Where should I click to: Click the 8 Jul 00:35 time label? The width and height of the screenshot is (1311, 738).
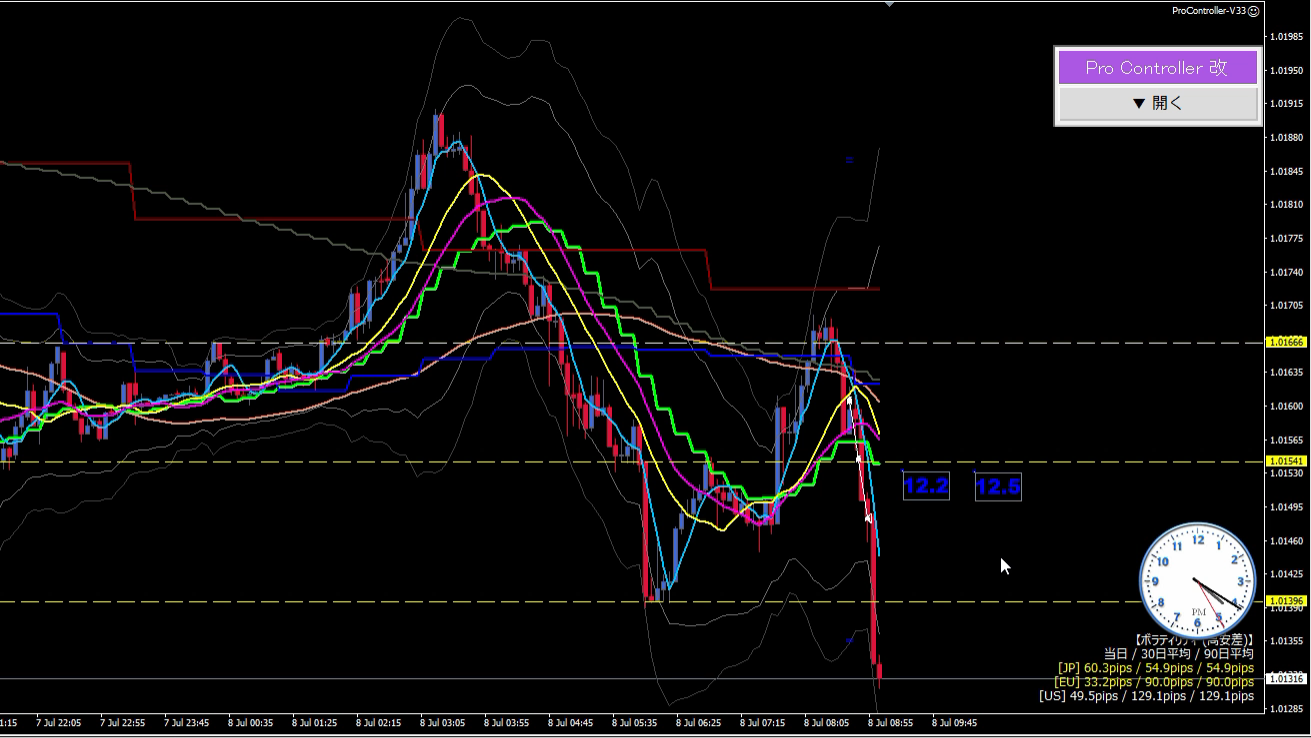point(251,722)
